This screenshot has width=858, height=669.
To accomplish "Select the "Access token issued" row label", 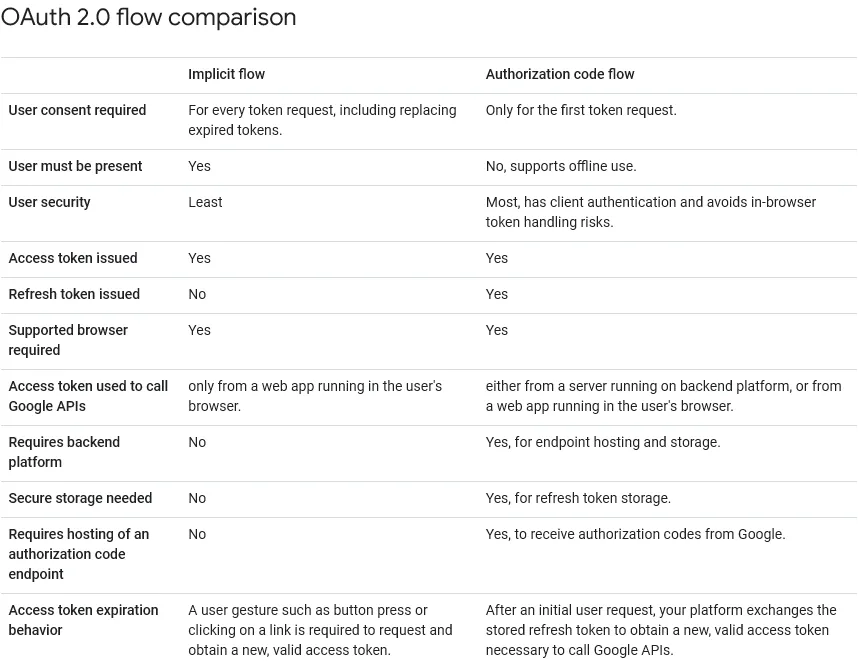I will tap(73, 258).
